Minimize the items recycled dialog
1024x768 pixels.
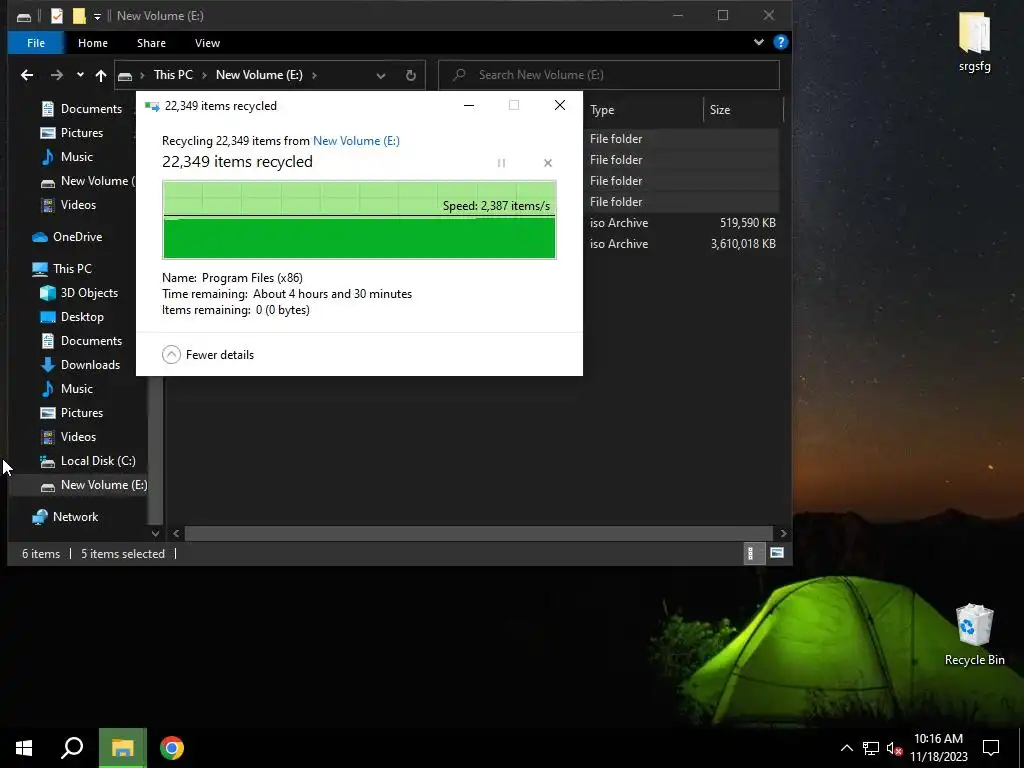(469, 106)
